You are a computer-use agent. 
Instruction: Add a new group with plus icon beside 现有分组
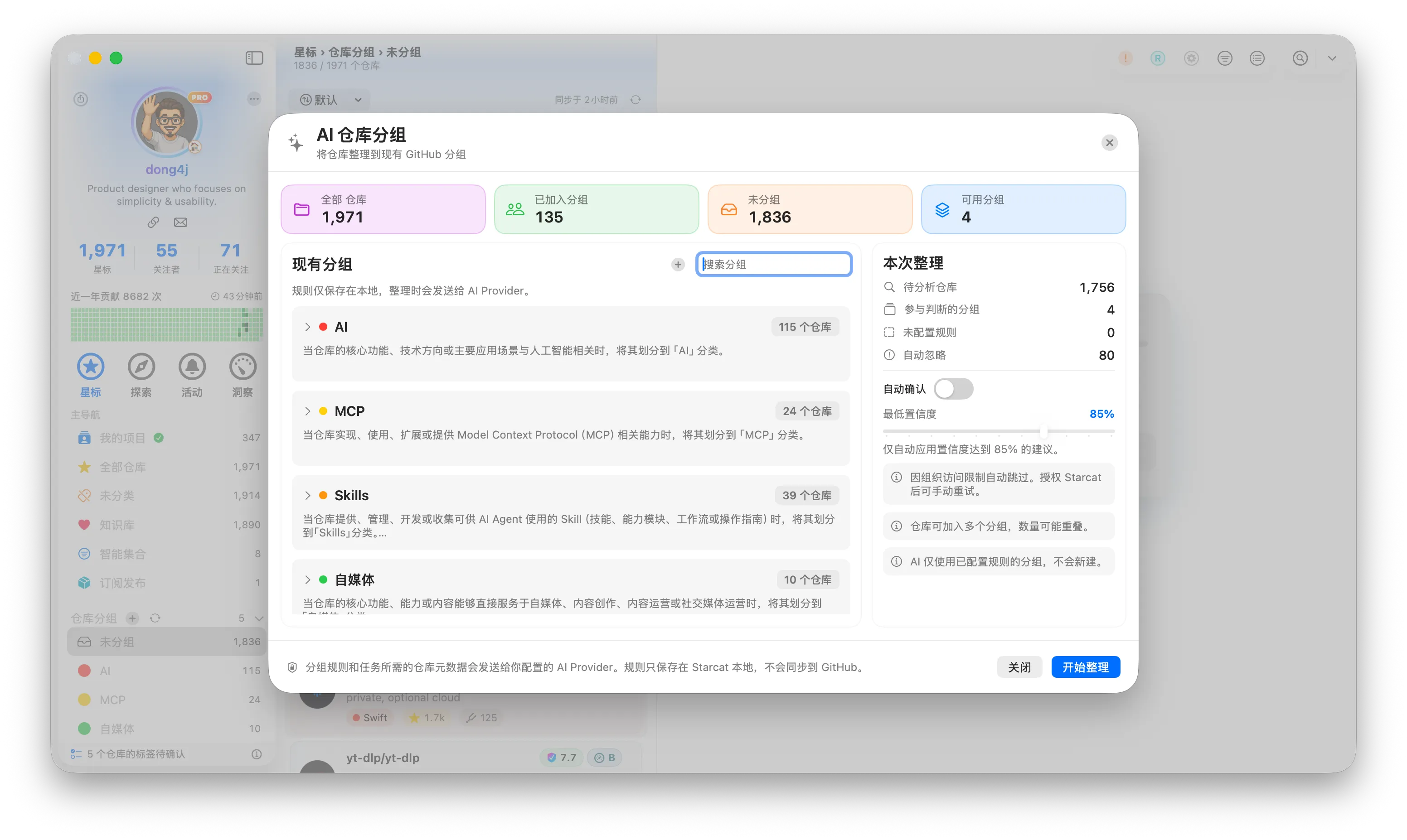(678, 264)
